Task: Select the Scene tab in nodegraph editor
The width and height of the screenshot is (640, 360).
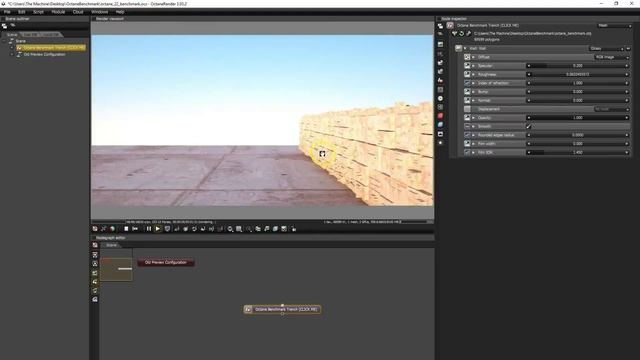Action: (111, 245)
